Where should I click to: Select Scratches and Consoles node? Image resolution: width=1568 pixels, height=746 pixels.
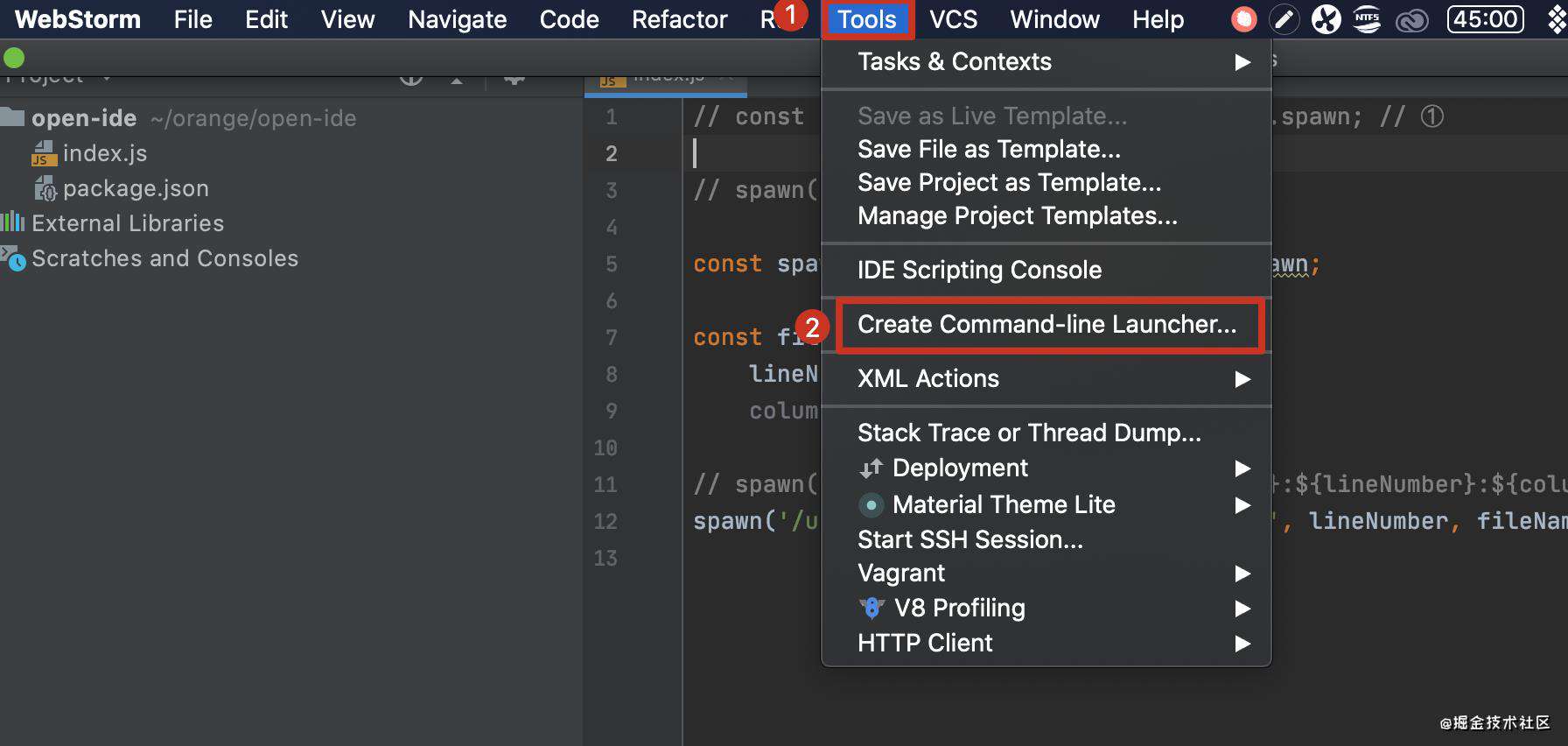tap(164, 258)
